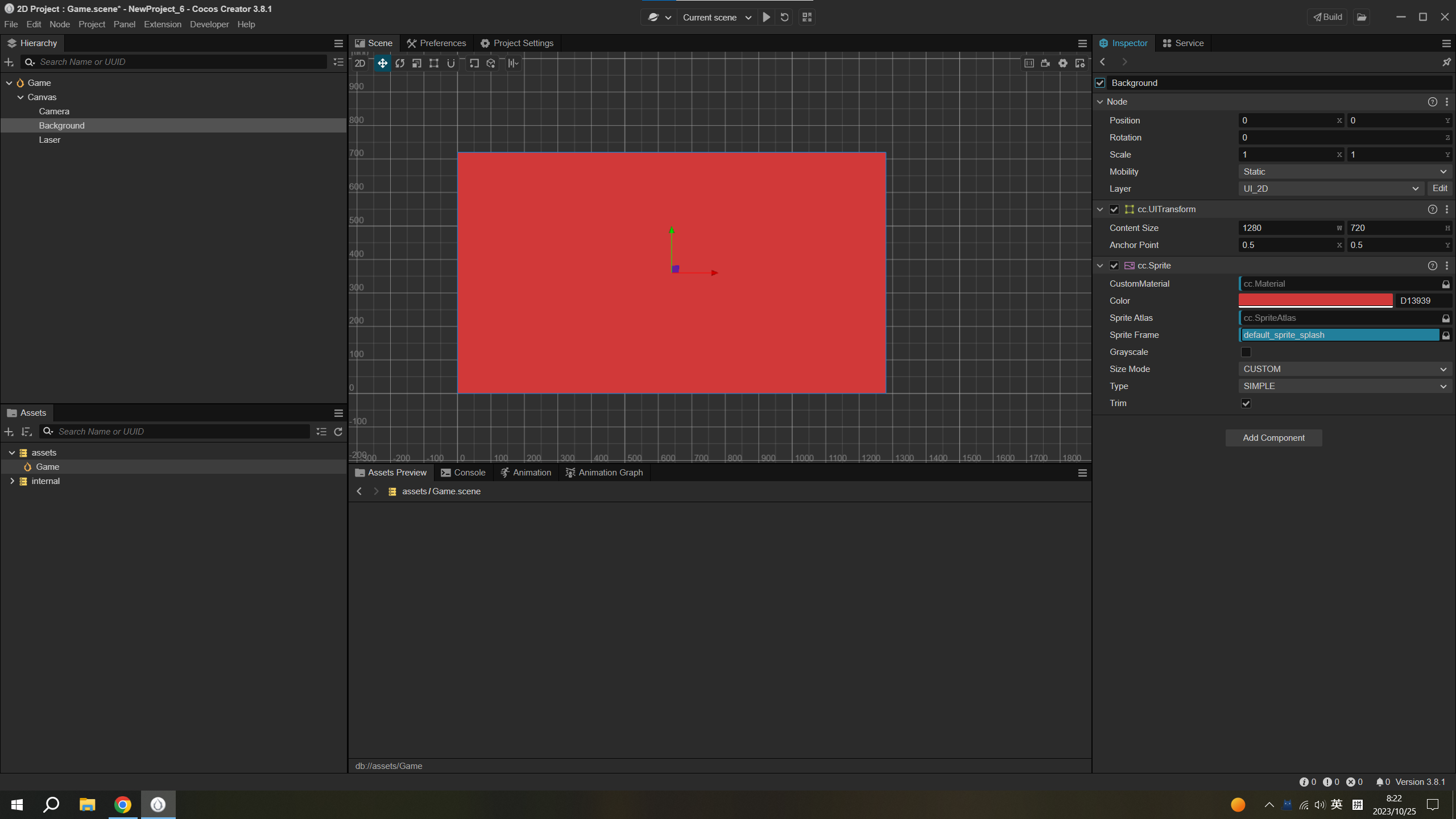Enable Grayscale on the Sprite component
Image resolution: width=1456 pixels, height=819 pixels.
point(1246,351)
